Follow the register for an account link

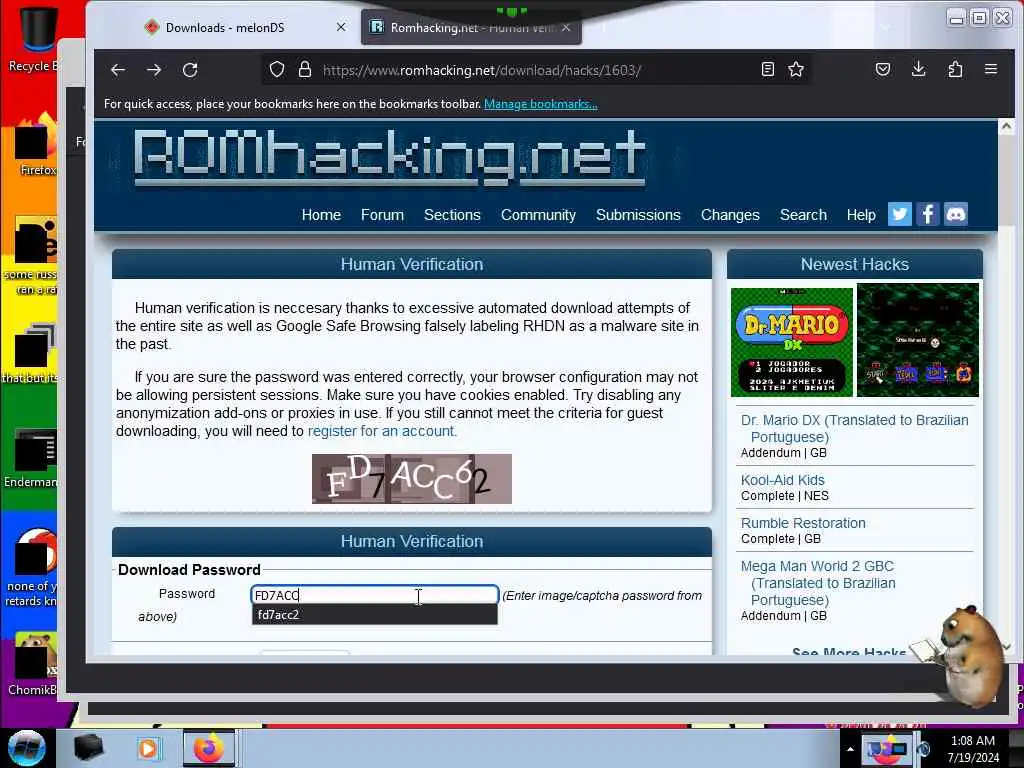coord(382,431)
